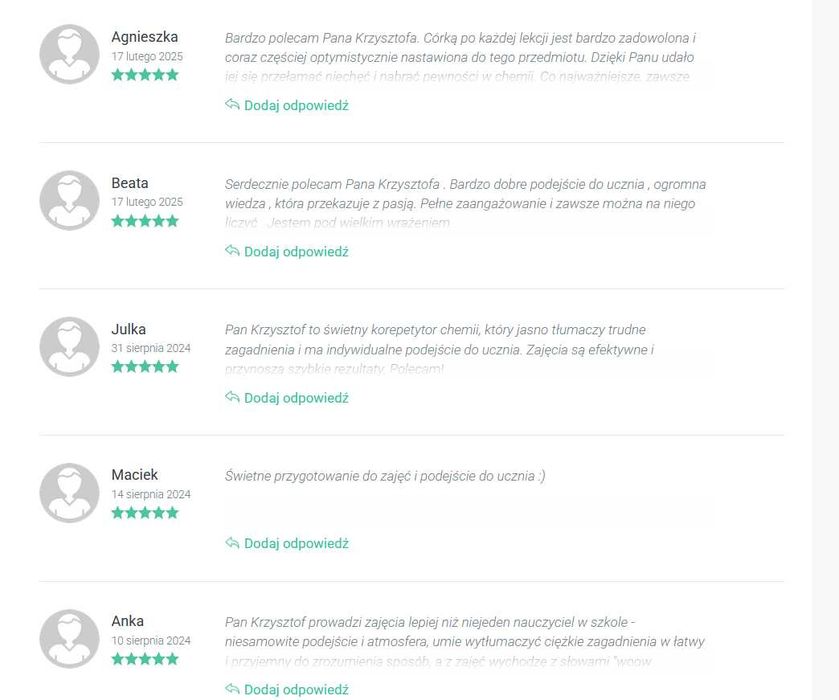This screenshot has height=700, width=839.
Task: Click the reviewer name Maciek
Action: tap(134, 475)
